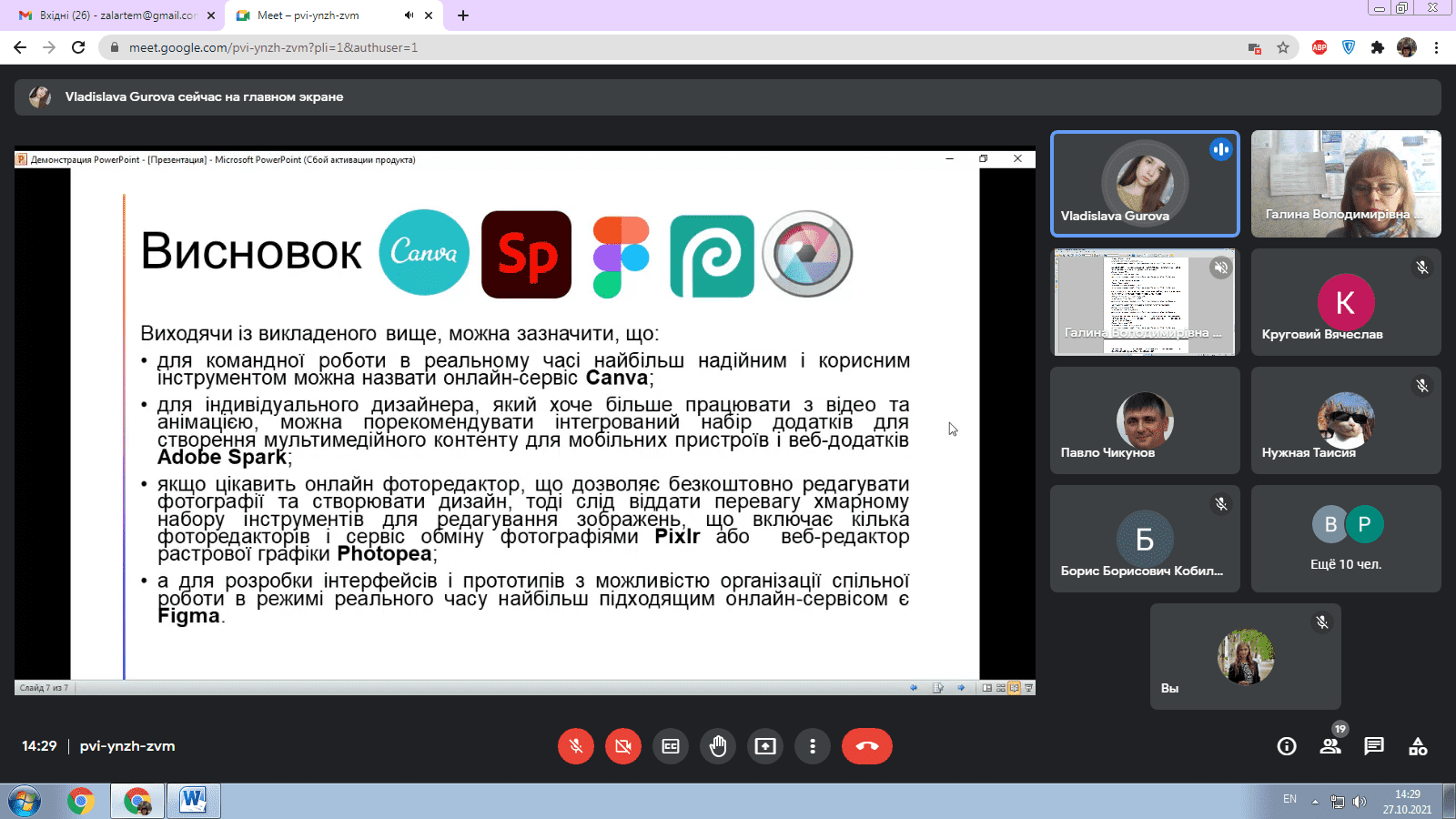
Task: Show hidden system tray icons
Action: tap(1315, 802)
